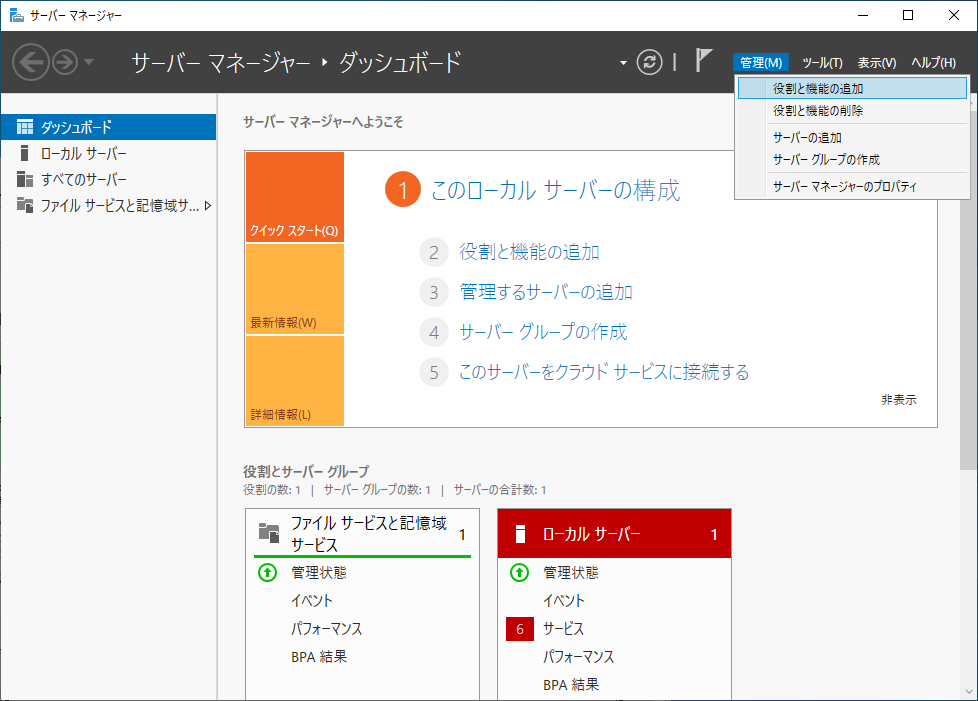Click 管理状態 in the file services tile
The height and width of the screenshot is (701, 978).
(x=319, y=573)
